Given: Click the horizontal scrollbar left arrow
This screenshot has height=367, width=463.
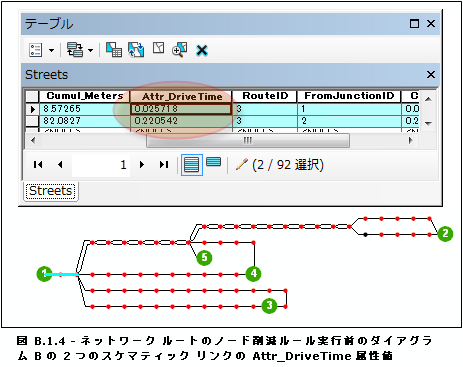Looking at the screenshot, I should coord(33,140).
